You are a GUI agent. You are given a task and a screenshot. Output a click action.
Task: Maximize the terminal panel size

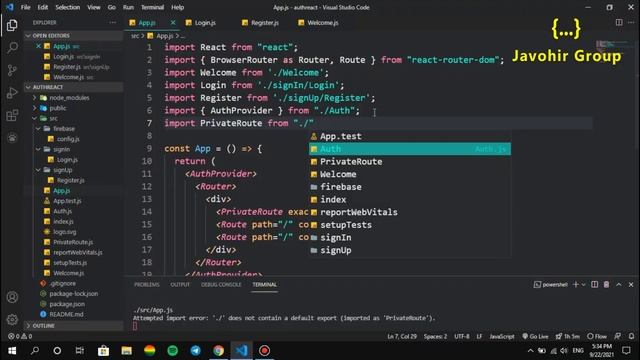click(x=619, y=284)
